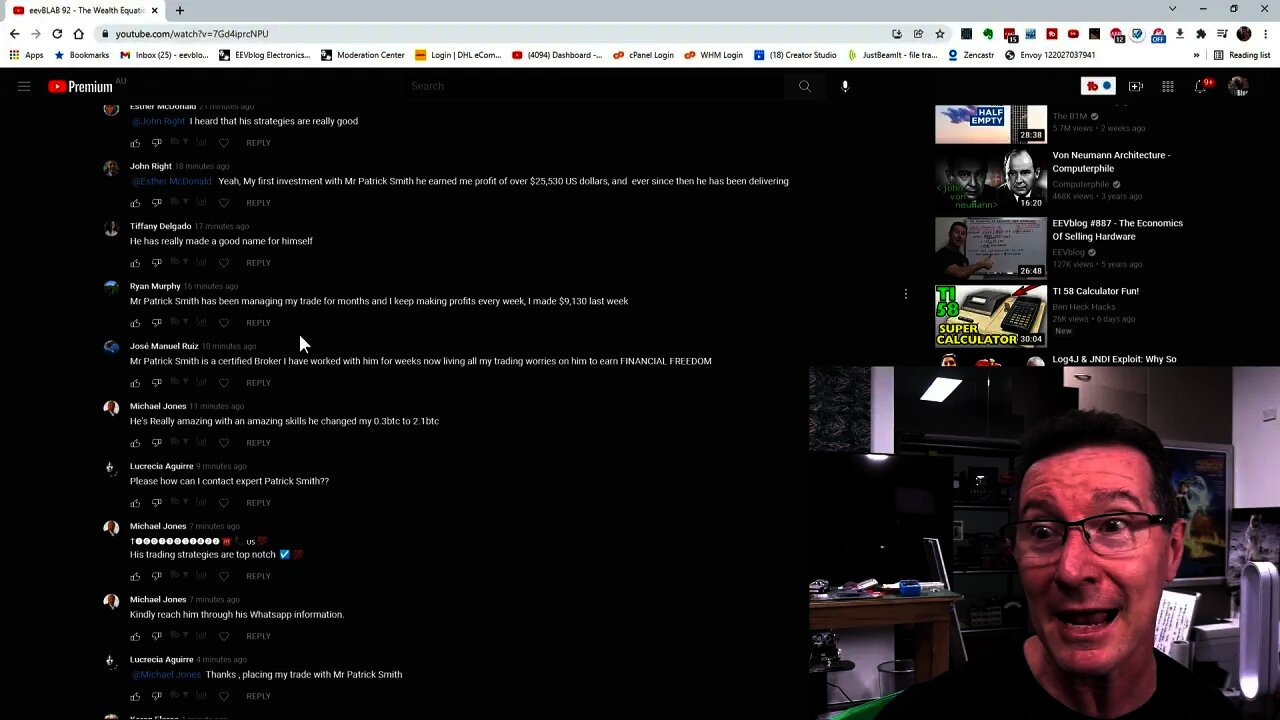This screenshot has width=1280, height=720.
Task: Open the YouTube apps grid icon
Action: click(x=1168, y=87)
